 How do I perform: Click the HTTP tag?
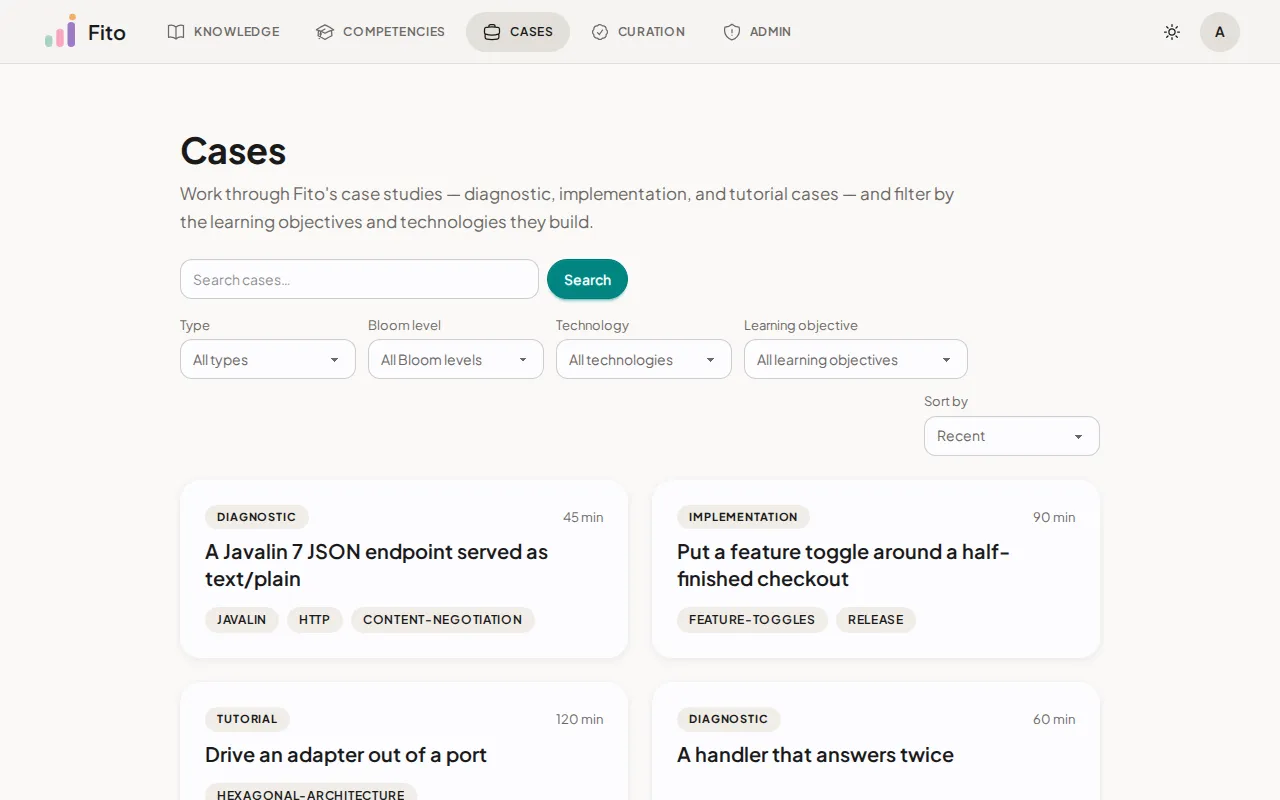[x=315, y=620]
